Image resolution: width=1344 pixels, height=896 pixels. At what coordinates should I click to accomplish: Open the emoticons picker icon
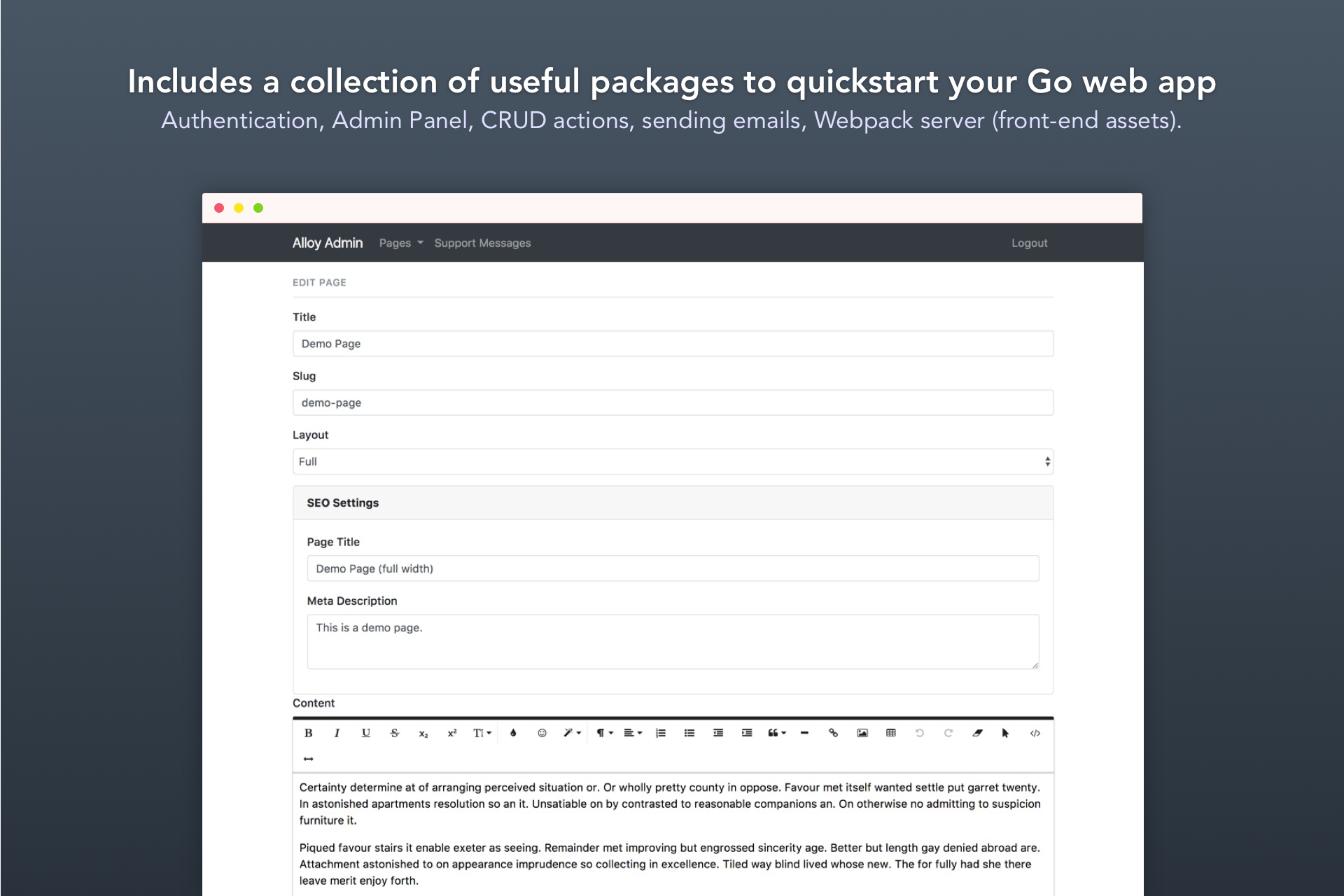coord(542,733)
